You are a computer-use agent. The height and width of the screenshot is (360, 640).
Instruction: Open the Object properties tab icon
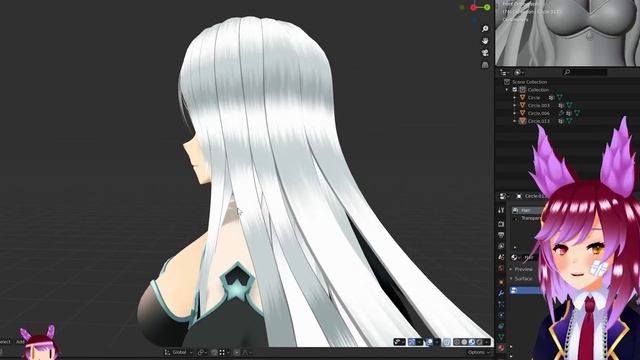point(501,282)
